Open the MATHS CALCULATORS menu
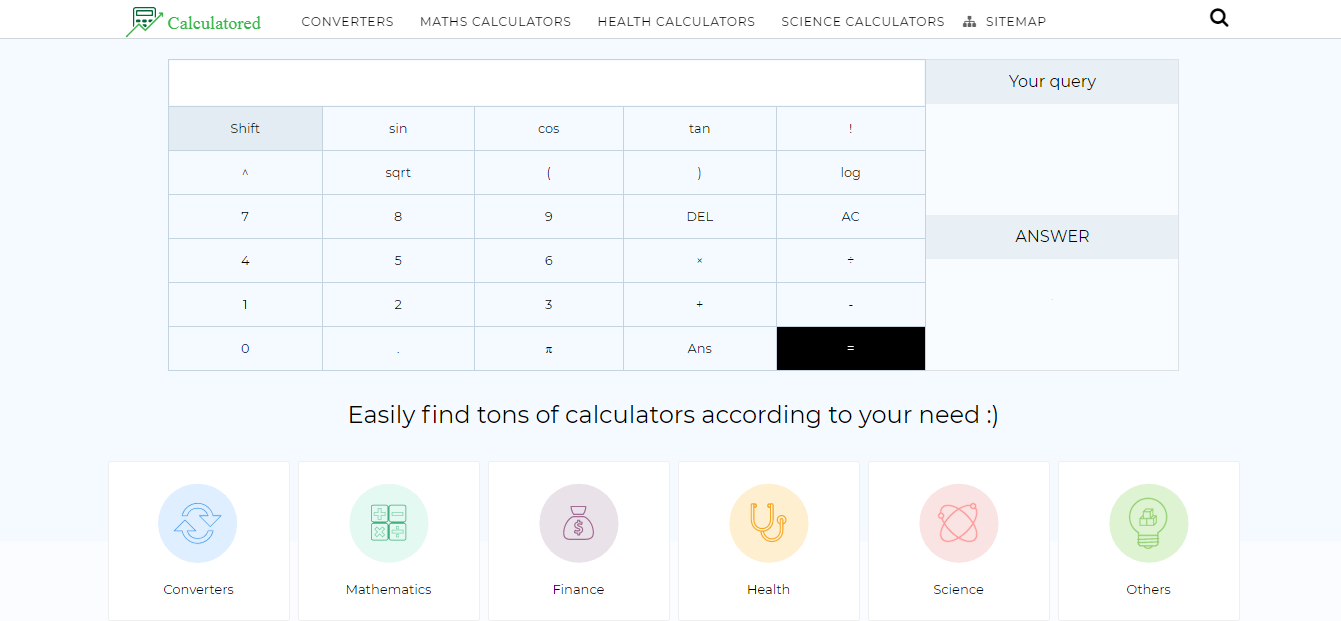Image resolution: width=1341 pixels, height=621 pixels. 496,20
